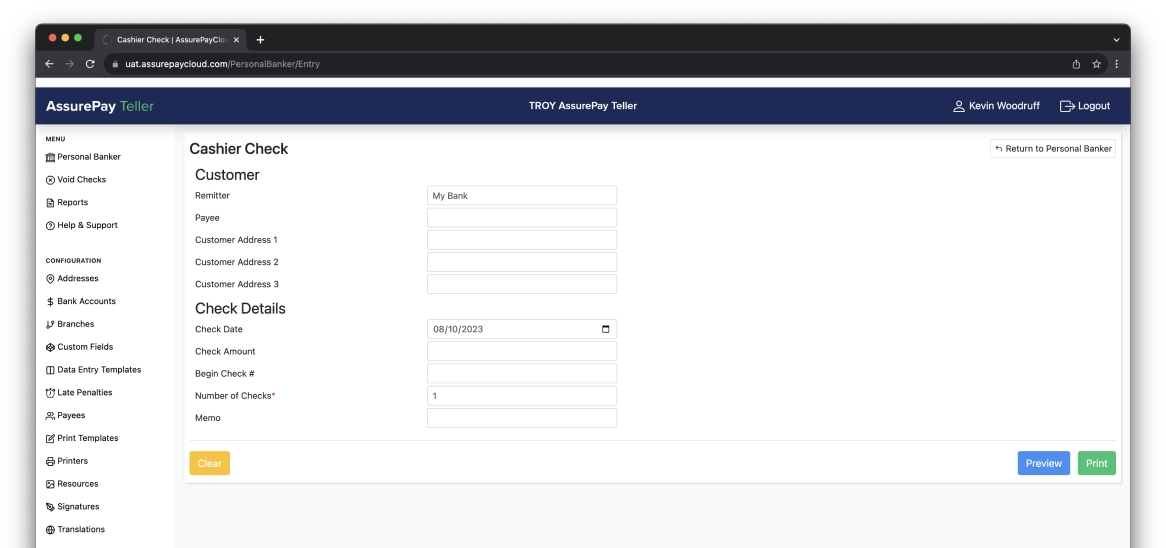1166x548 pixels.
Task: Click the Void Checks circle-x icon
Action: [50, 180]
